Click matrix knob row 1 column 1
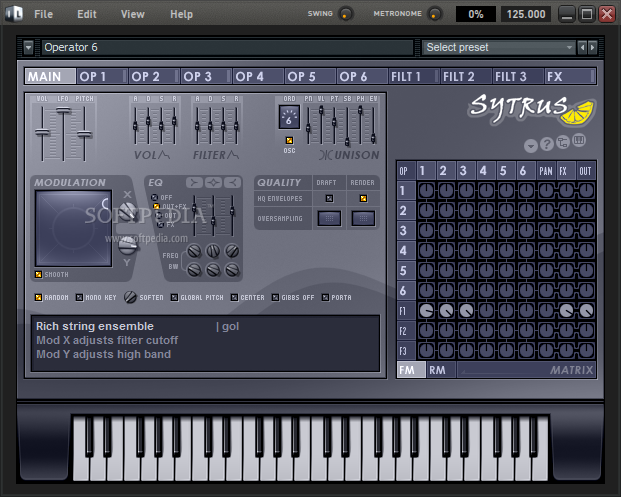This screenshot has width=621, height=497. tap(426, 190)
